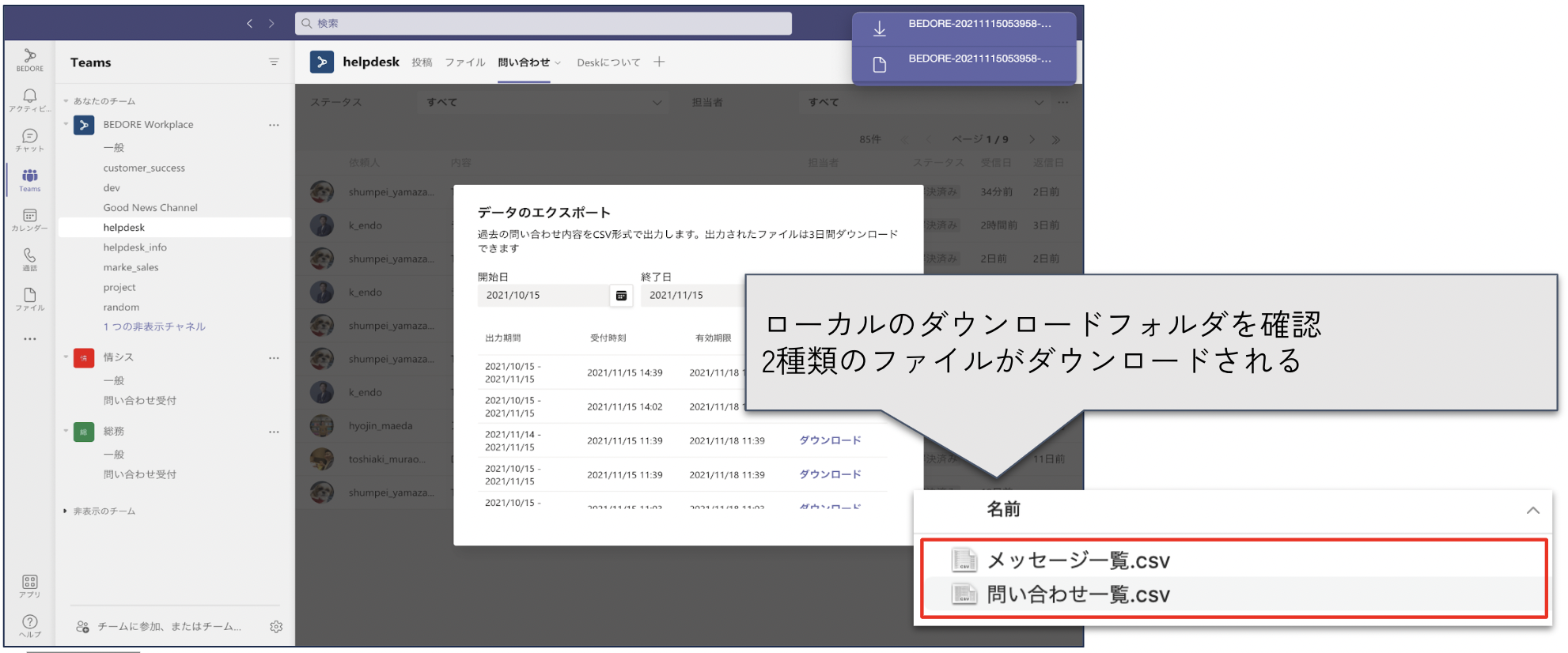This screenshot has width=1568, height=653.
Task: Add a new tab with the plus icon
Action: [659, 62]
